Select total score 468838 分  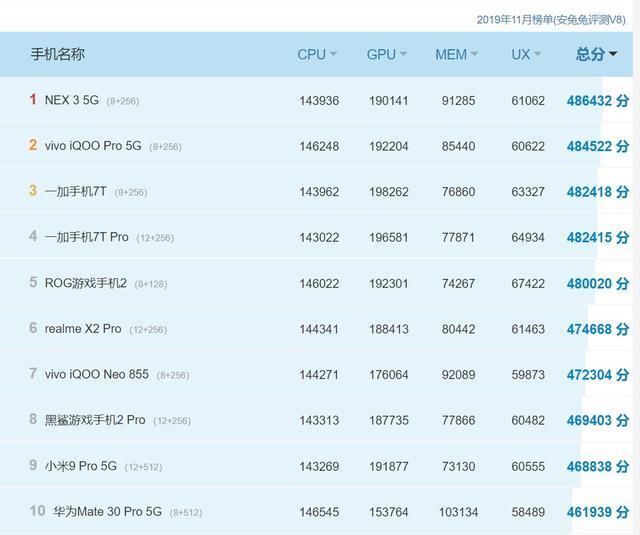pyautogui.click(x=598, y=466)
